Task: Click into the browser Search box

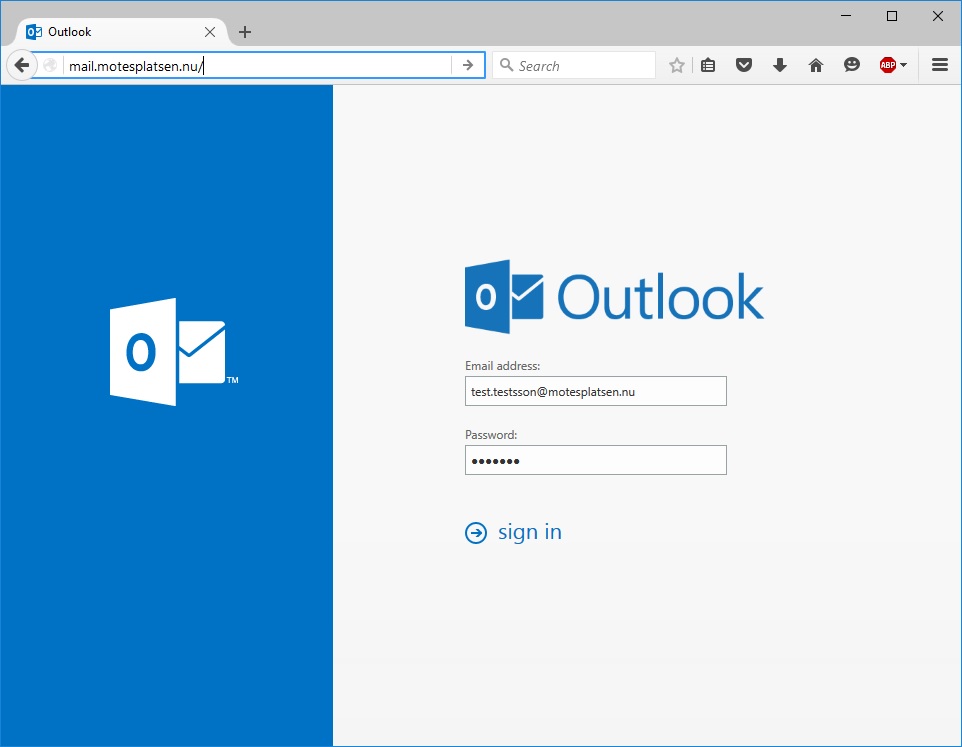Action: 574,65
